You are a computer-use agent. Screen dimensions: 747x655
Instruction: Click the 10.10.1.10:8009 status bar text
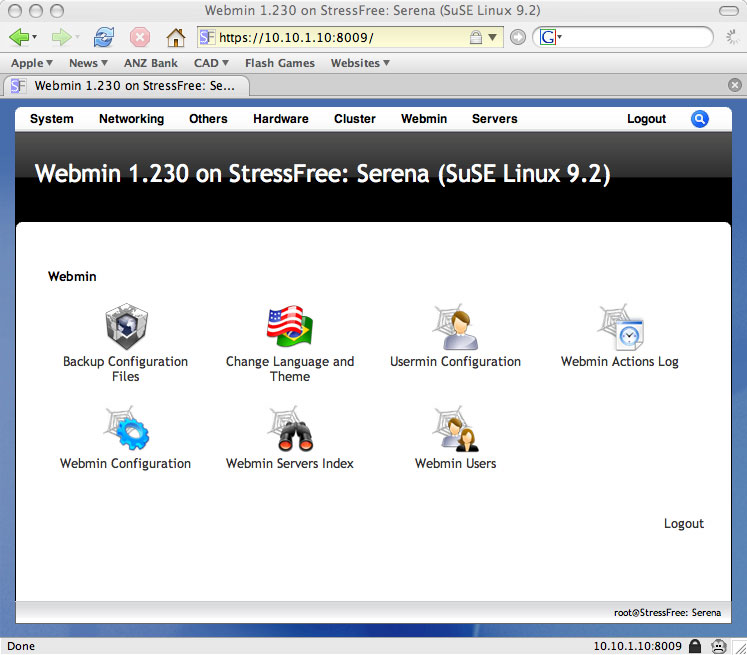[x=637, y=646]
